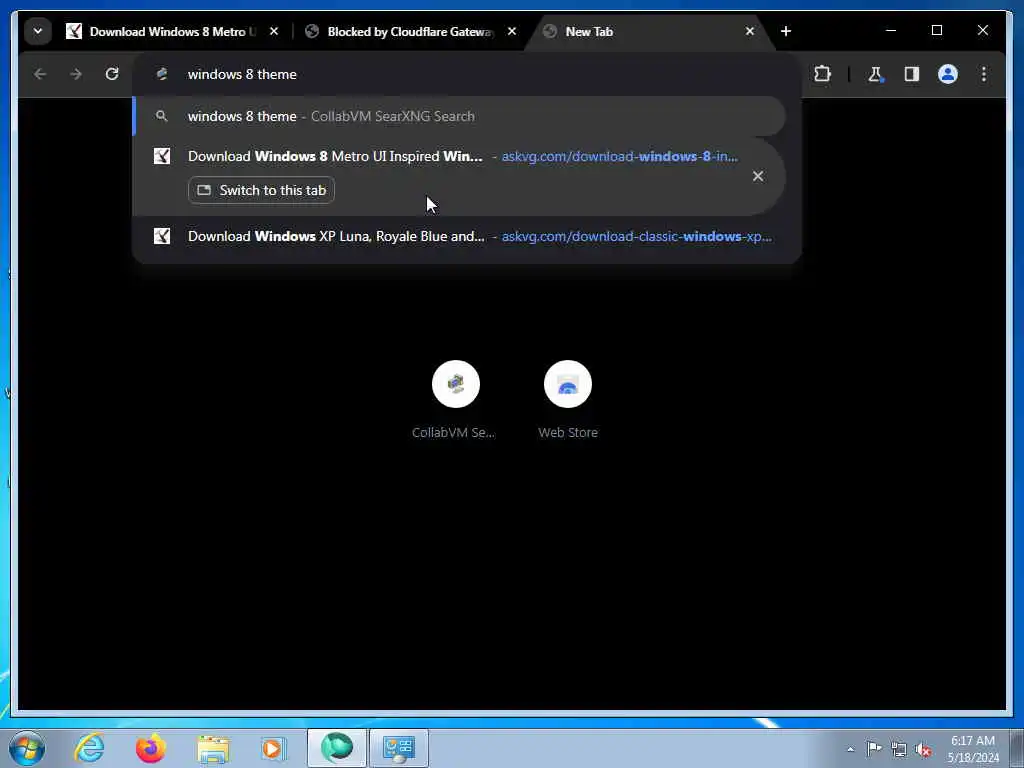The height and width of the screenshot is (768, 1024).
Task: Open the CollabVM Se... shortcut tile
Action: 455,400
